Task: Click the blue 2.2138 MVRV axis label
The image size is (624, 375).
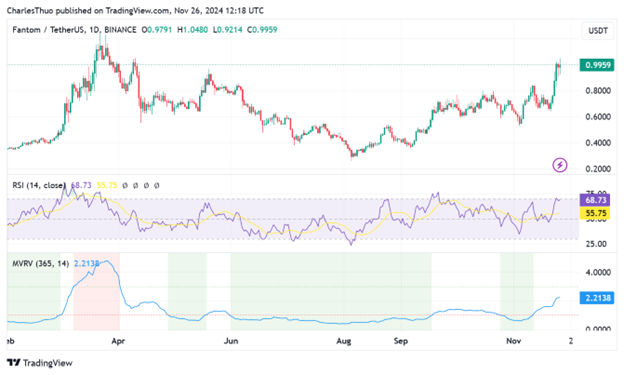Action: pyautogui.click(x=597, y=298)
